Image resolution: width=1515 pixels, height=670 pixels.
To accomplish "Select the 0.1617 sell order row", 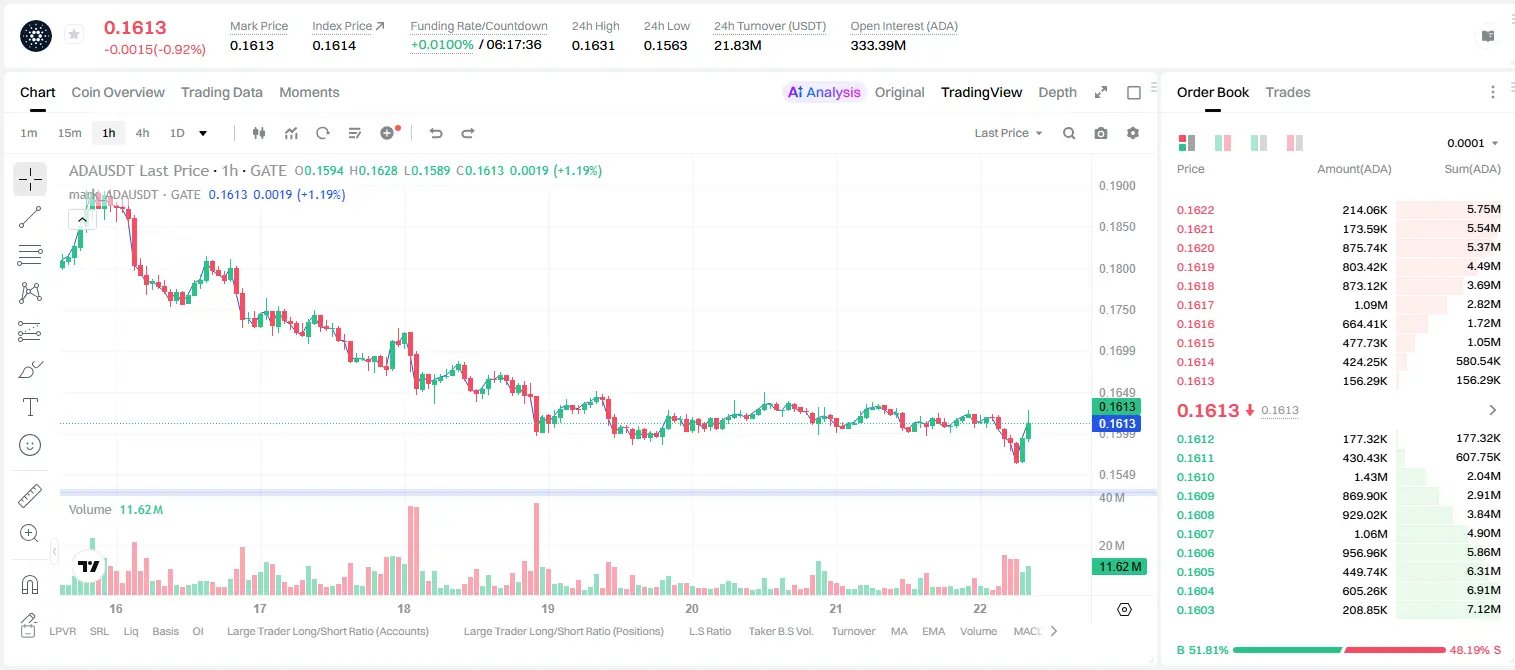I will click(1339, 305).
